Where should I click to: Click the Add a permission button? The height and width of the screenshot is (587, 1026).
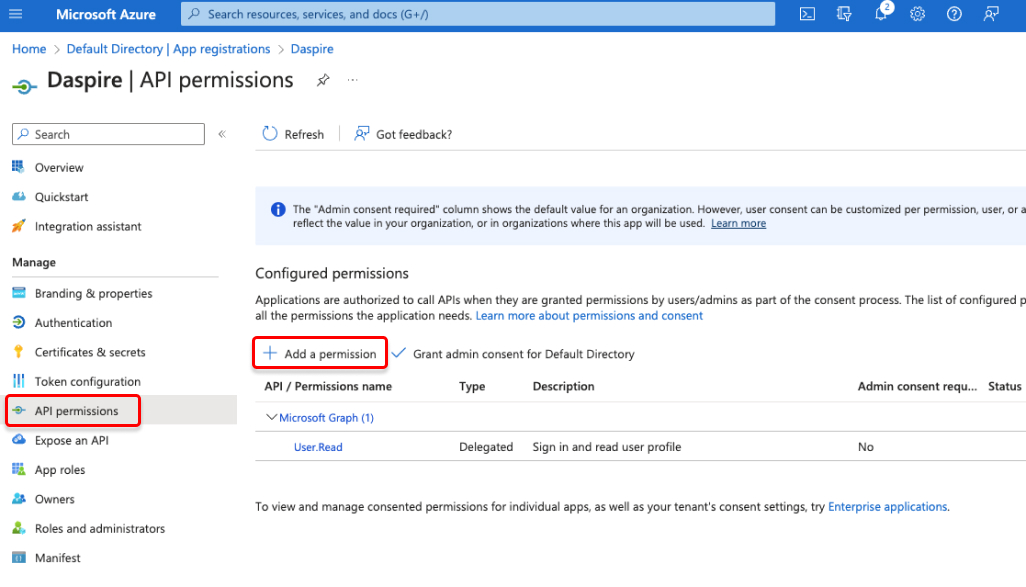pyautogui.click(x=319, y=352)
